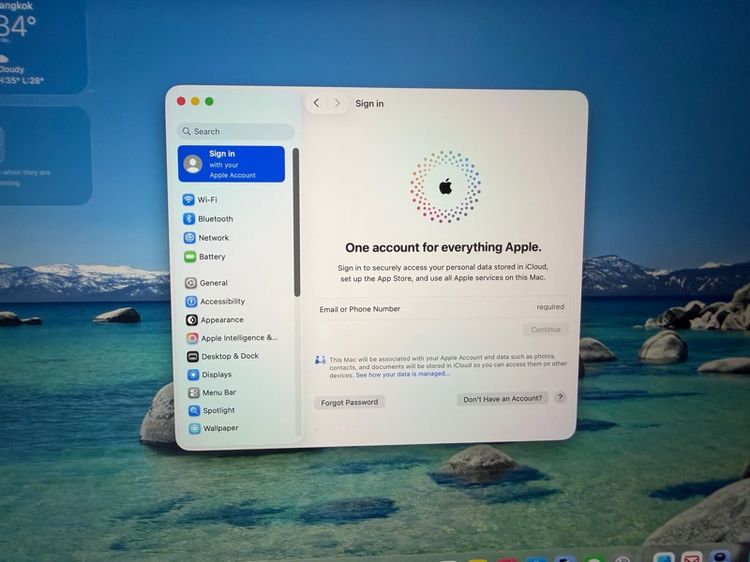Click the sidebar Search field
750x562 pixels.
(235, 132)
